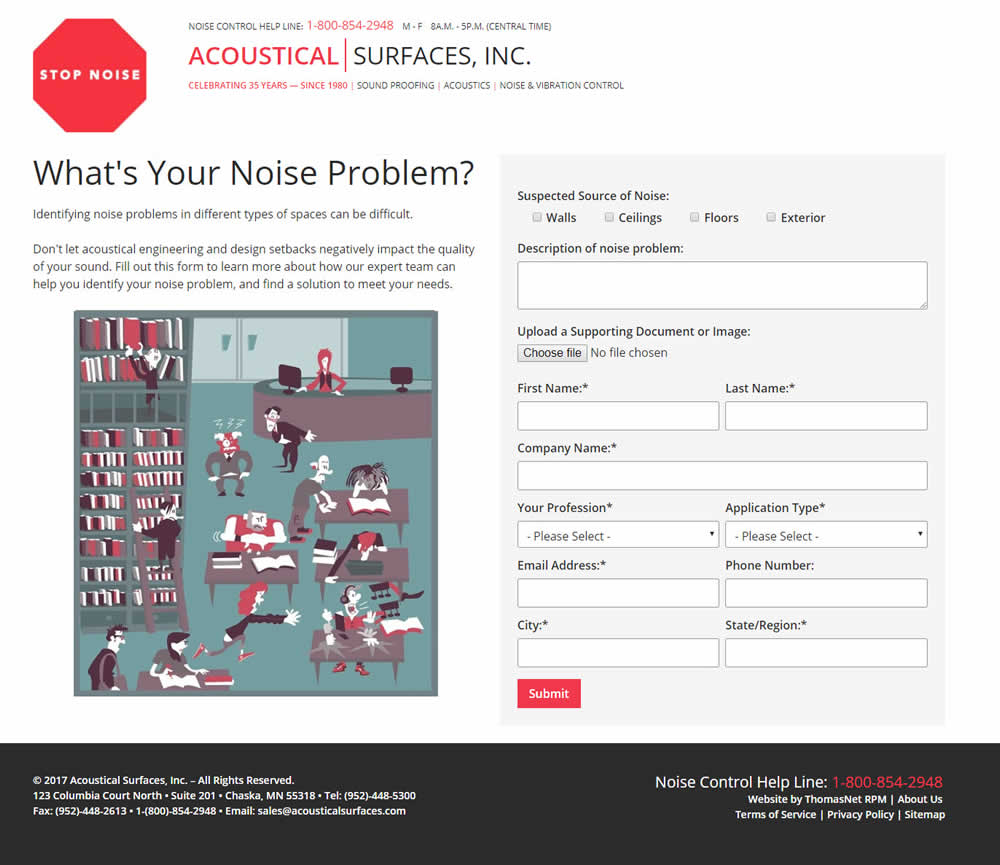Focus the First Name field
The width and height of the screenshot is (1000, 865).
pyautogui.click(x=618, y=416)
